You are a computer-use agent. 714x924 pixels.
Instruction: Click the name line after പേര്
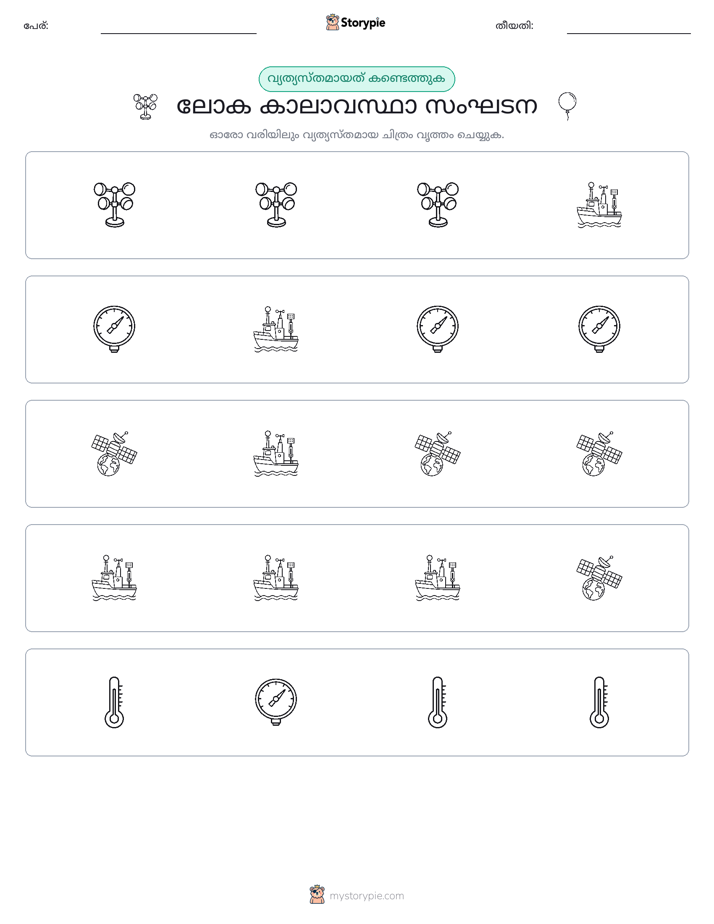click(178, 29)
